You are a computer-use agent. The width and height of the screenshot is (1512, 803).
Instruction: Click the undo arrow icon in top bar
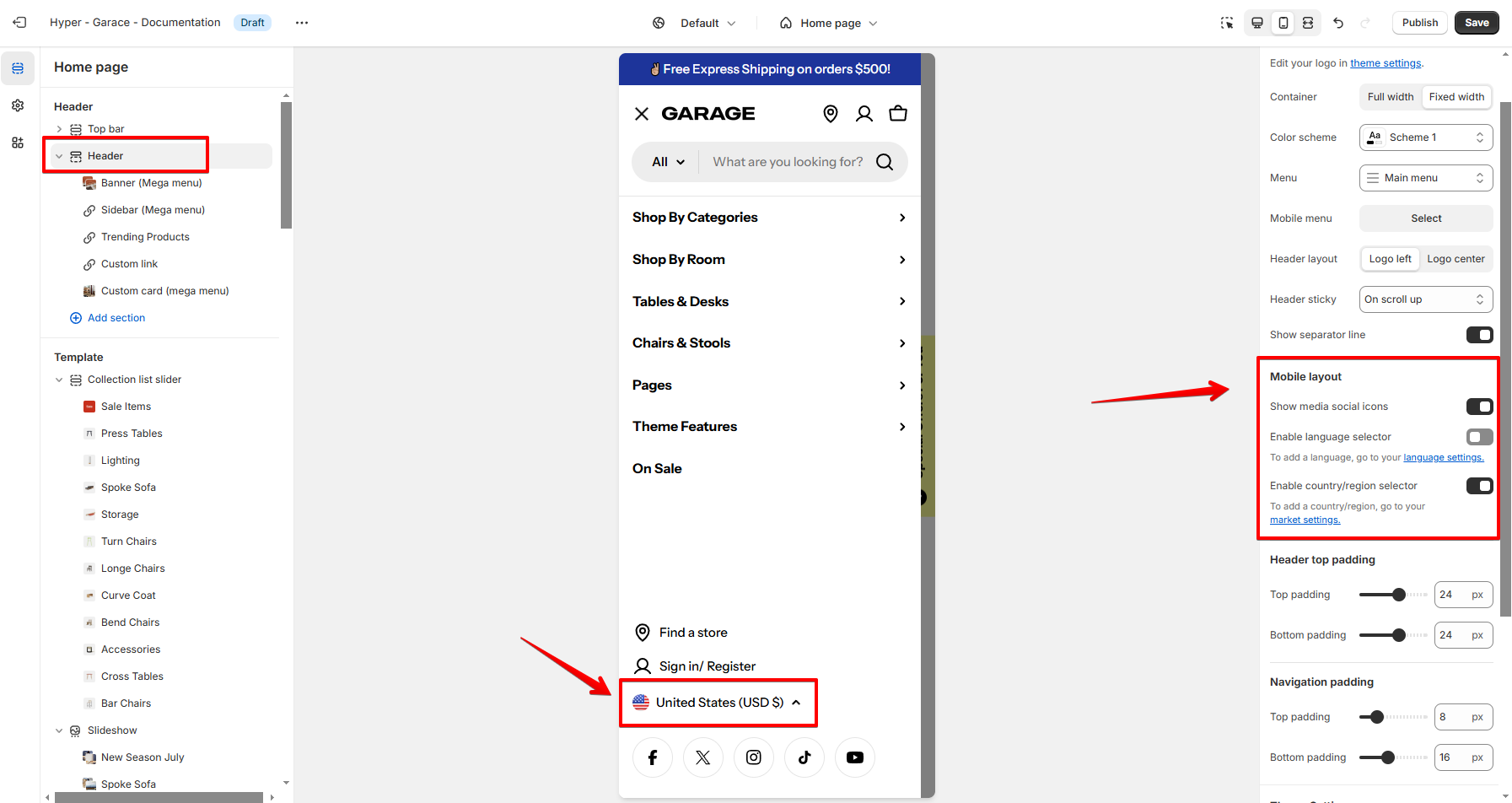1338,23
